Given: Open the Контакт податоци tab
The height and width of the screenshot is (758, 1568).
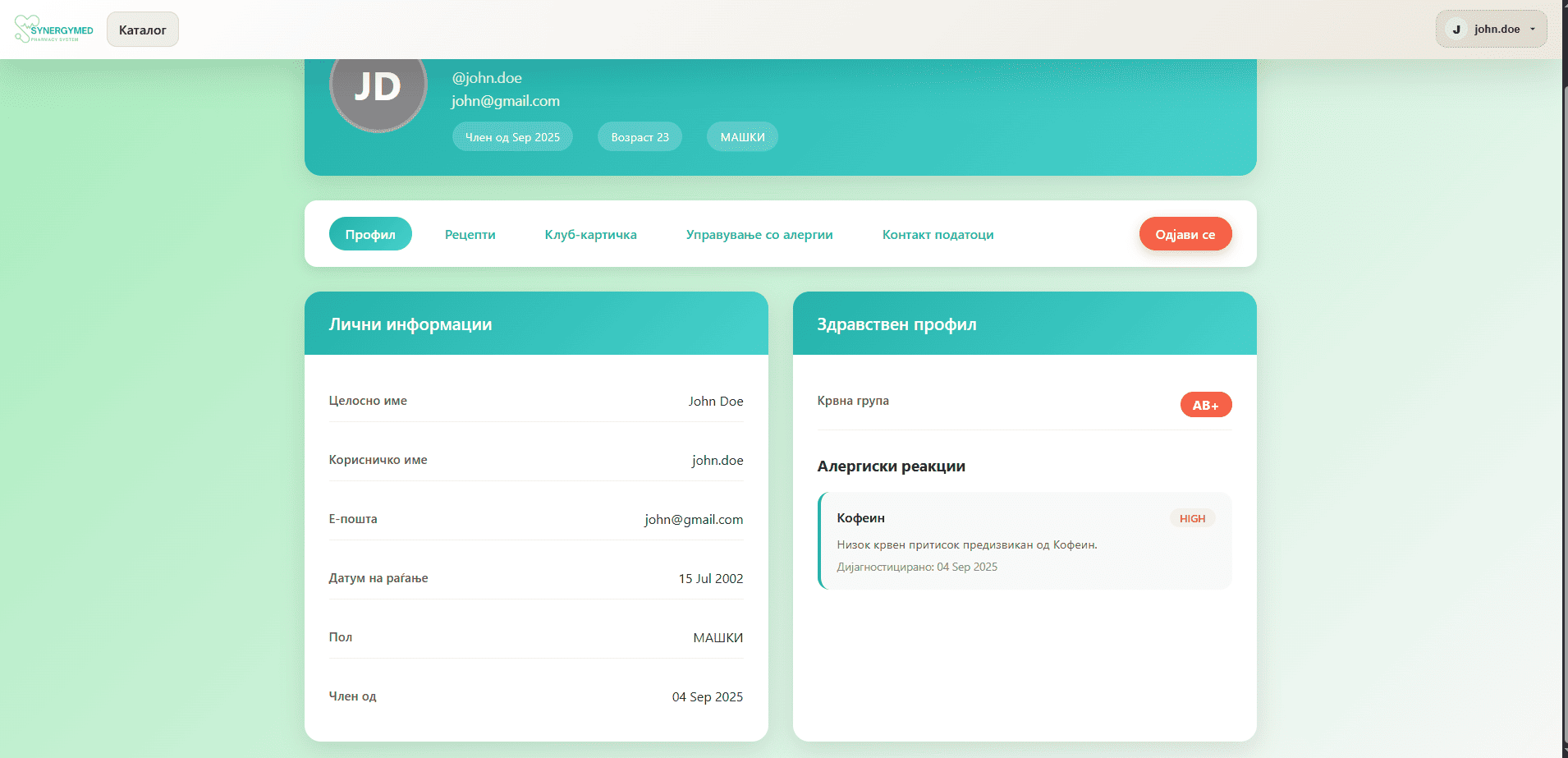Looking at the screenshot, I should click(938, 234).
